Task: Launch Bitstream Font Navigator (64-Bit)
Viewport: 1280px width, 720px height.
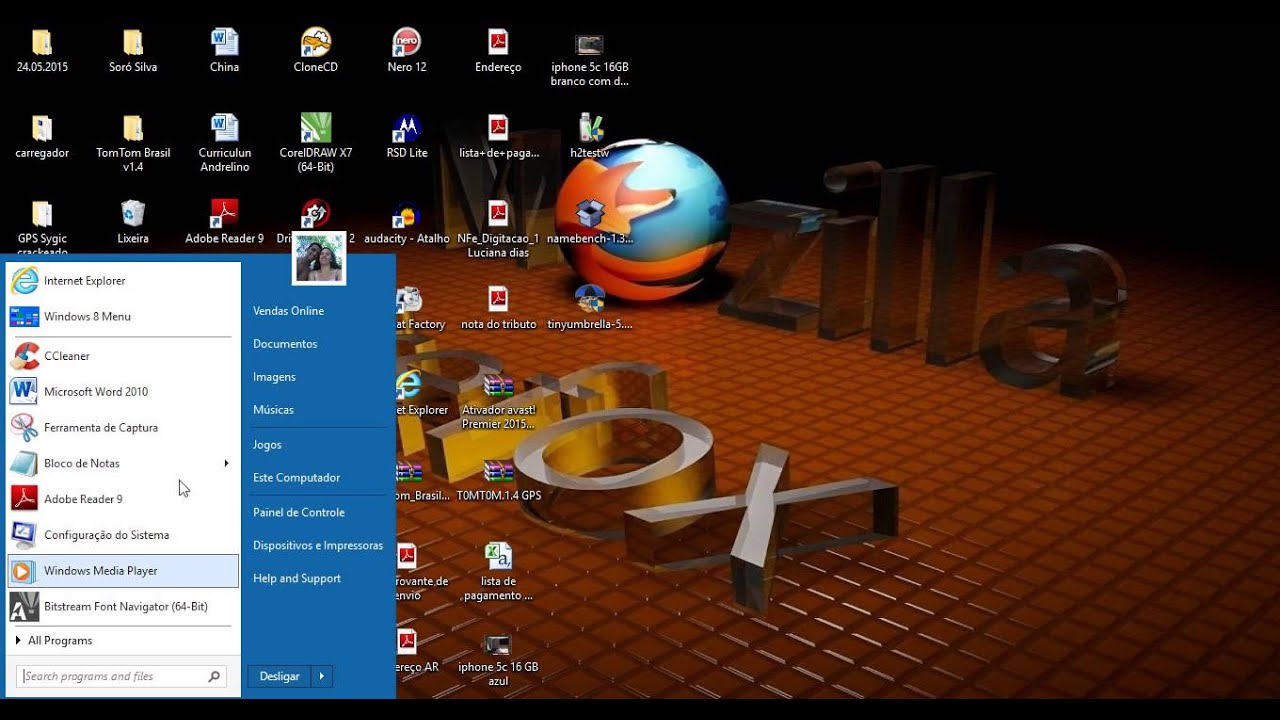Action: tap(123, 607)
